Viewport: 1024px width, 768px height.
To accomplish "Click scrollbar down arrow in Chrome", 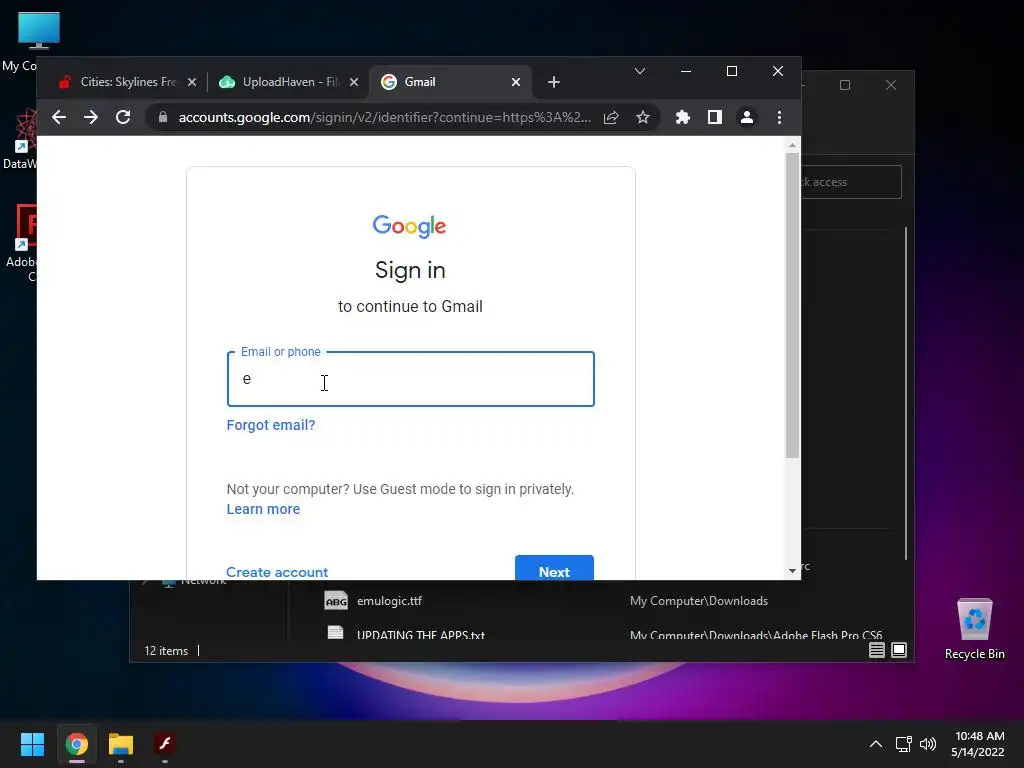I will click(x=792, y=571).
